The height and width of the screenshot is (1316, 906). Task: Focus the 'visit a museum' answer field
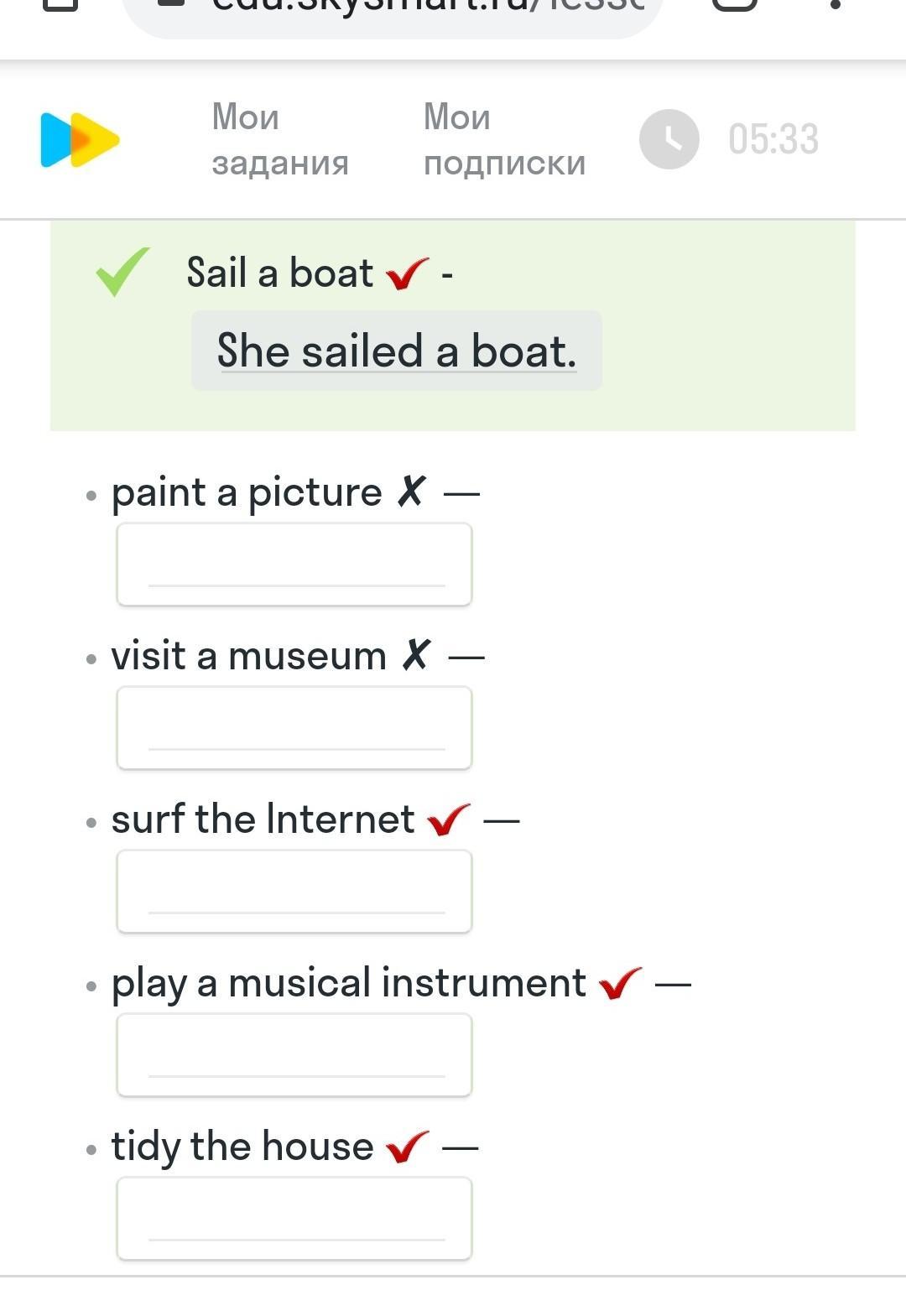point(294,728)
